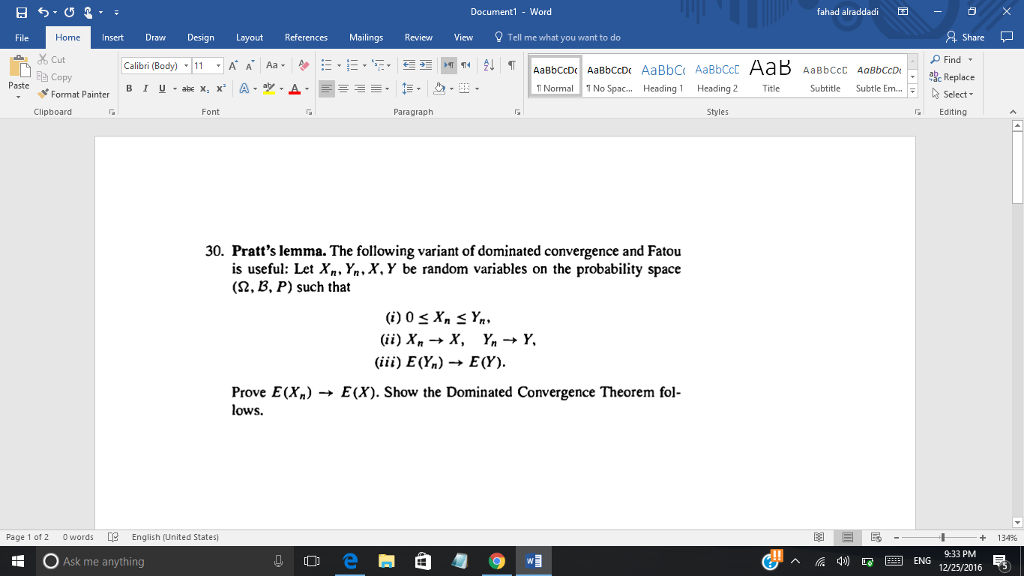Image resolution: width=1024 pixels, height=576 pixels.
Task: Switch to the Review ribbon tab
Action: (418, 37)
